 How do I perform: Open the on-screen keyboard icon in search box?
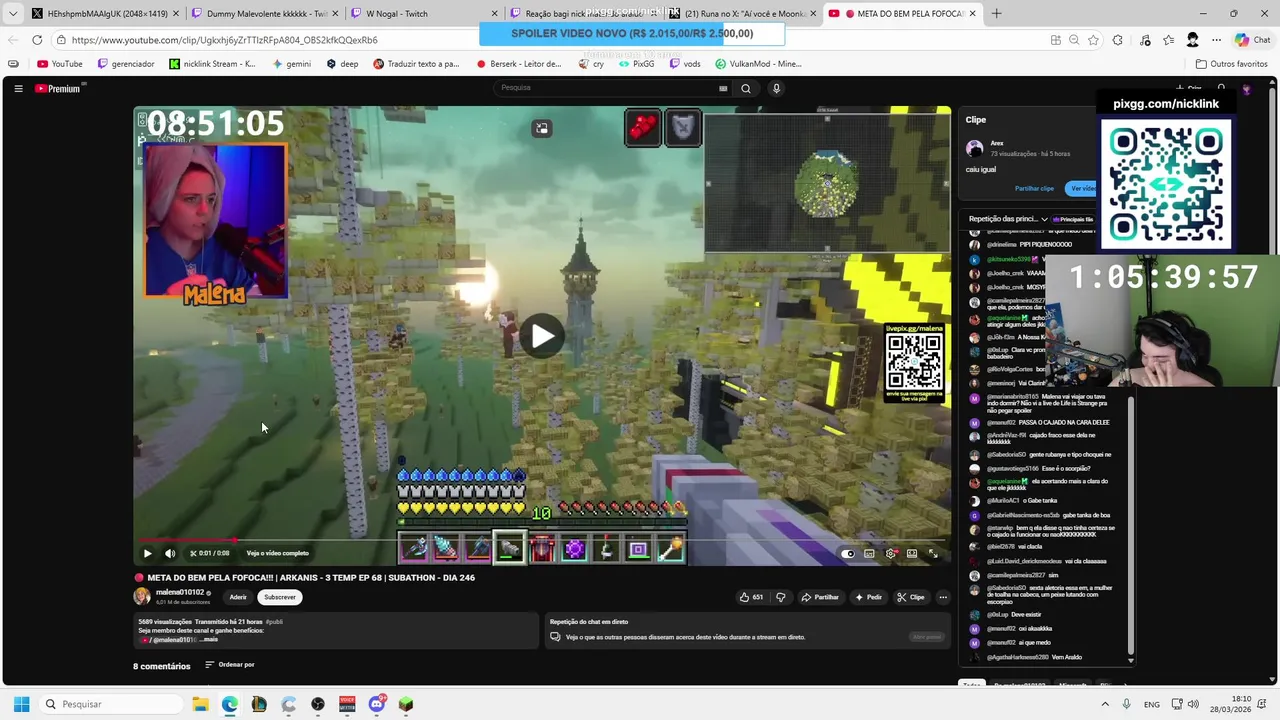tap(723, 88)
